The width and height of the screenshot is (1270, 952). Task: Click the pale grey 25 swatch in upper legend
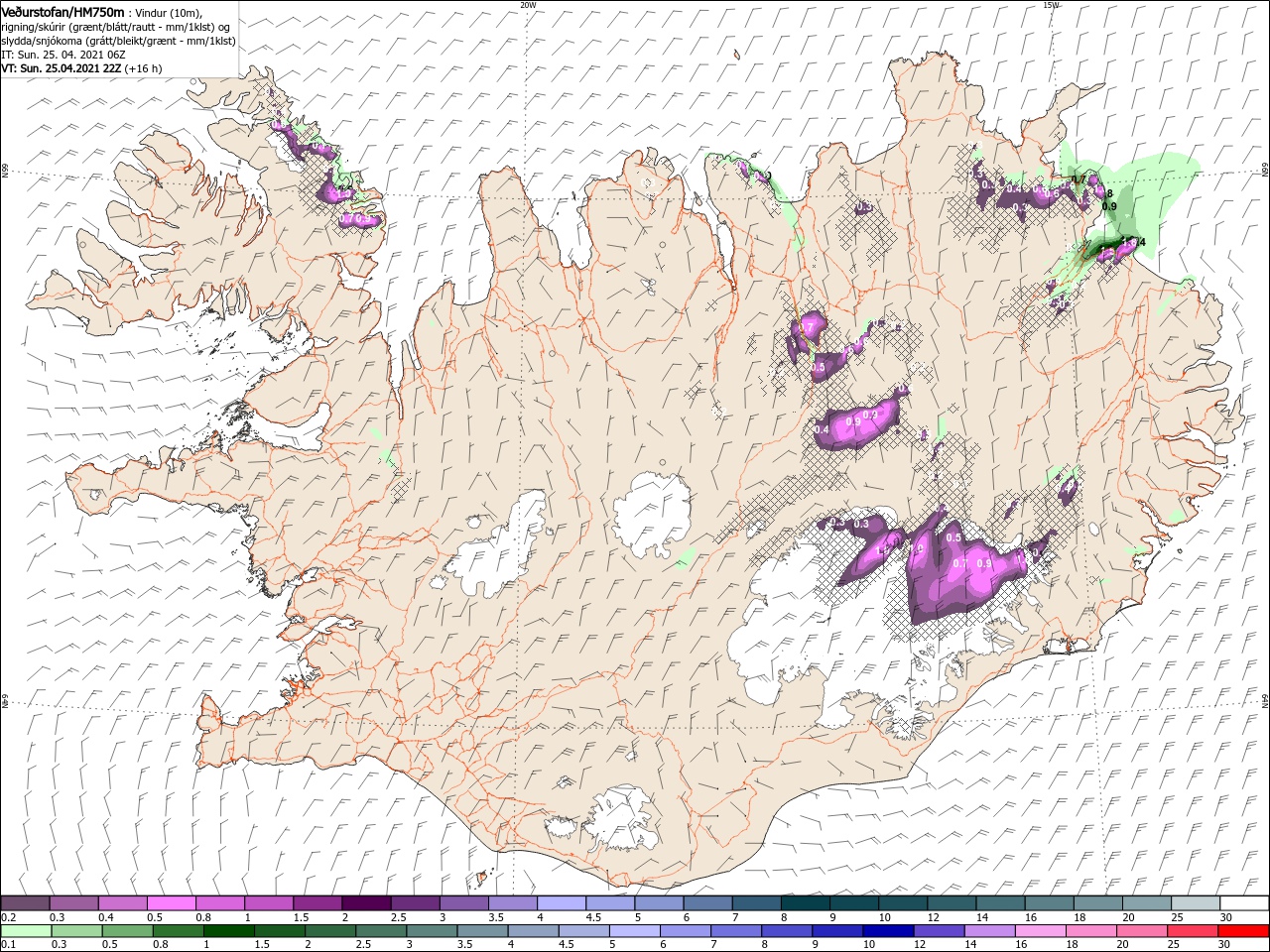click(1195, 903)
